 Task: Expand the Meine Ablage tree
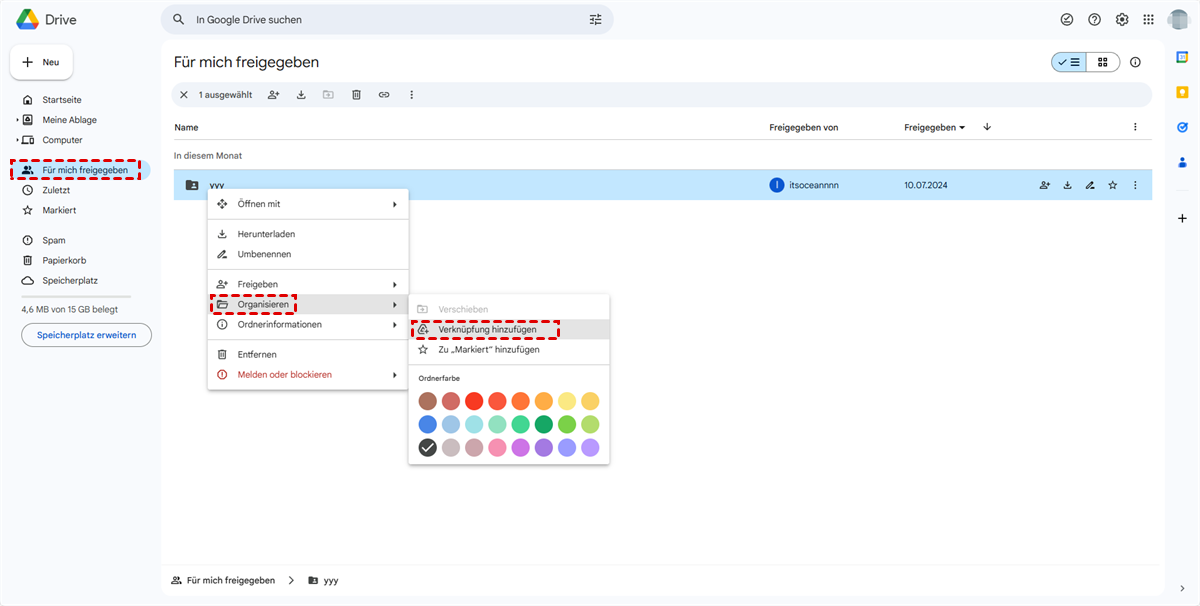pos(17,120)
